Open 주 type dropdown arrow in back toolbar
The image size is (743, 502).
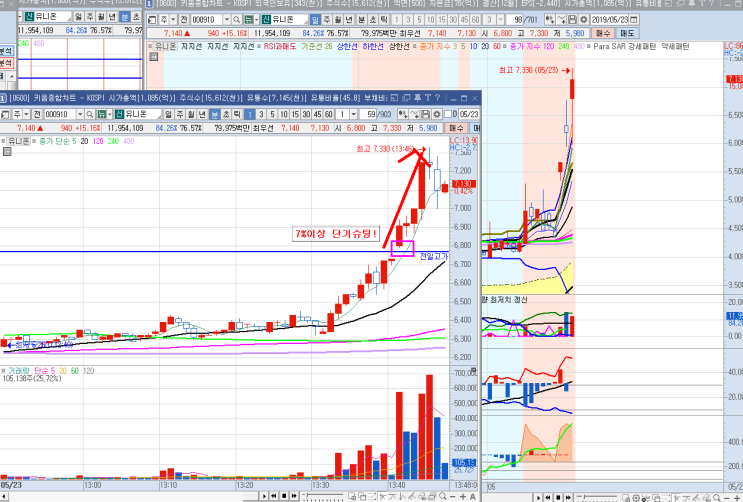[173, 20]
